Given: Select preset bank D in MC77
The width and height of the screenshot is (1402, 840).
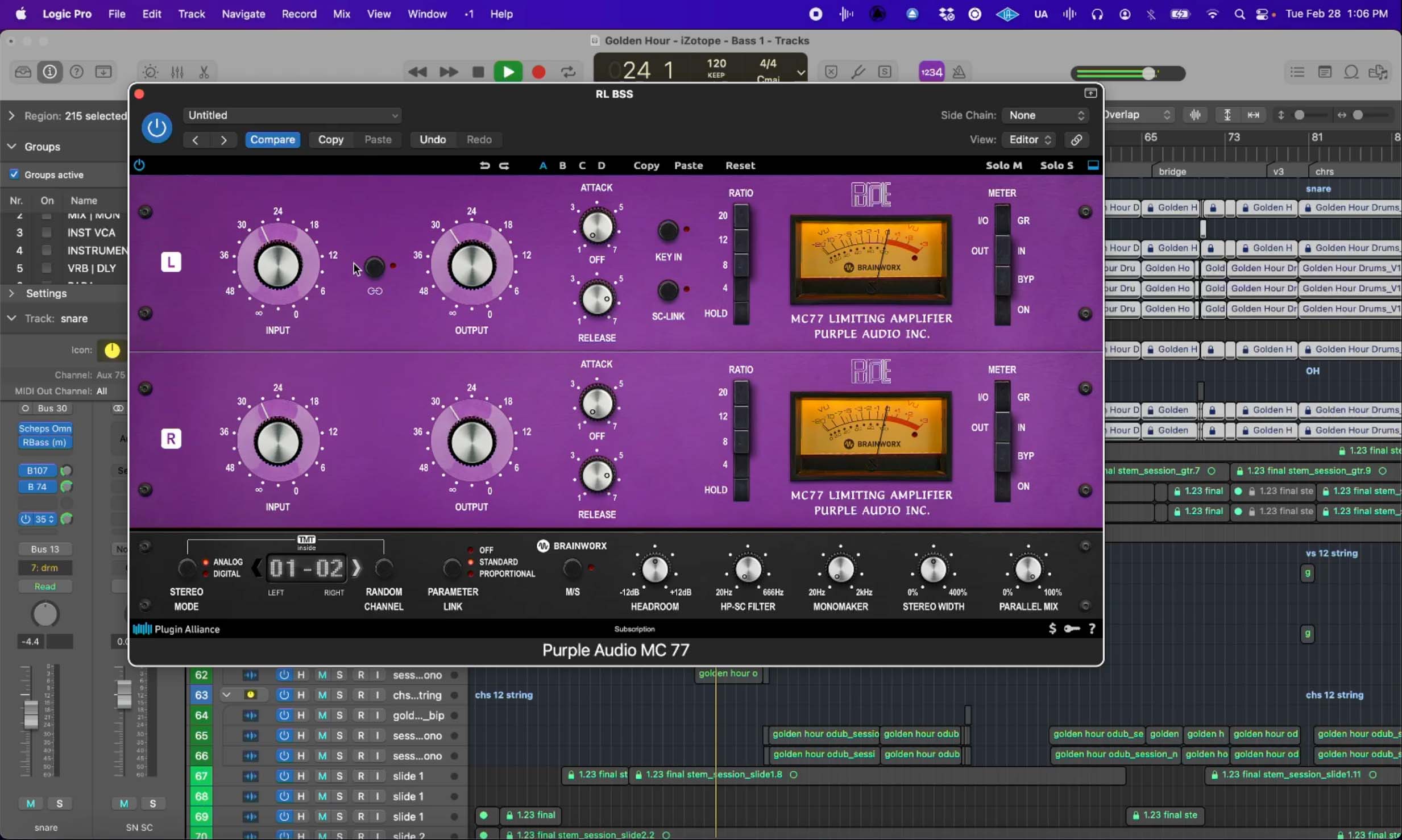Looking at the screenshot, I should point(602,165).
